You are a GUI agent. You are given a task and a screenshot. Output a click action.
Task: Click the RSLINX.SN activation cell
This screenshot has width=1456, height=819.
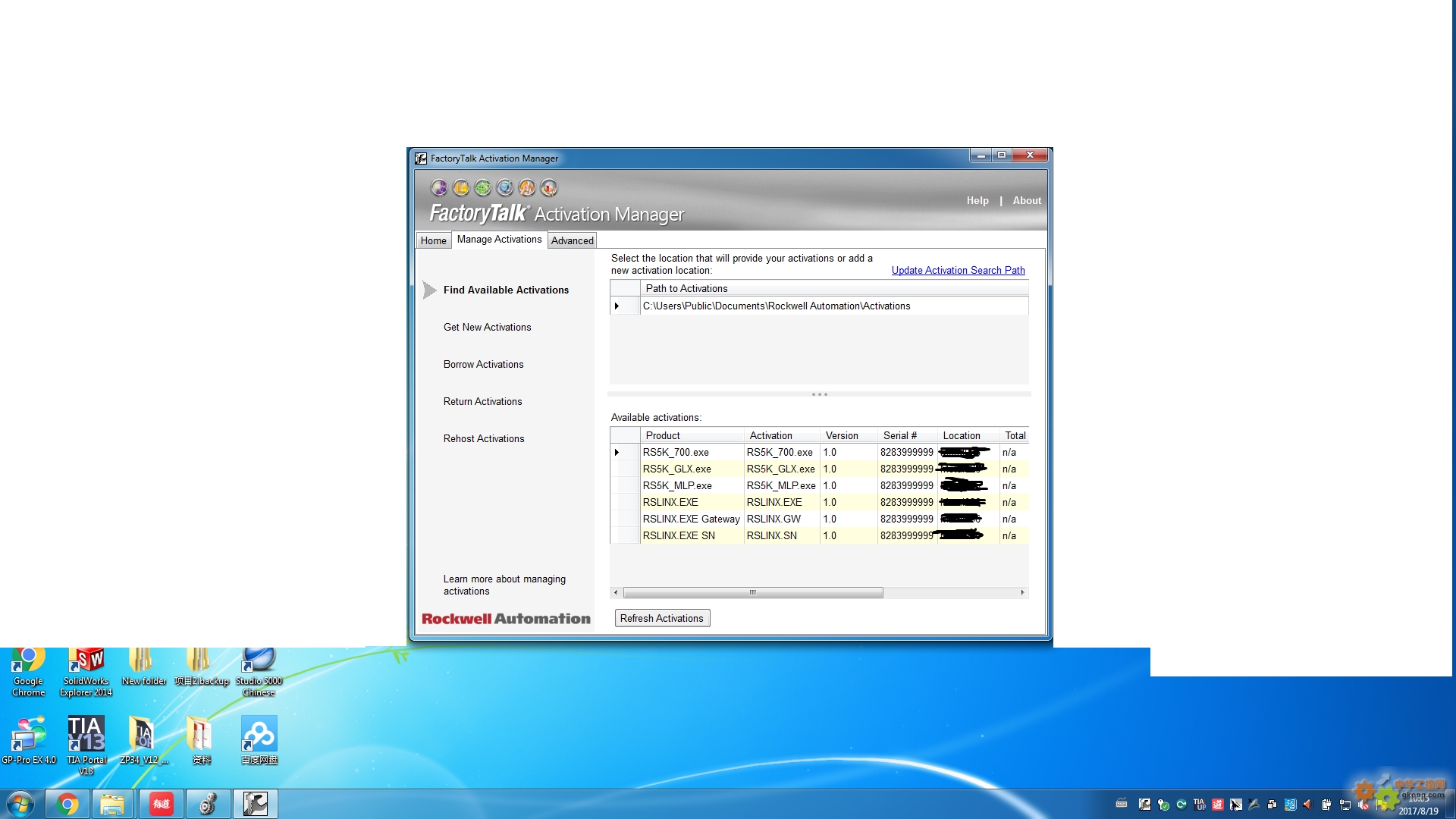(782, 536)
